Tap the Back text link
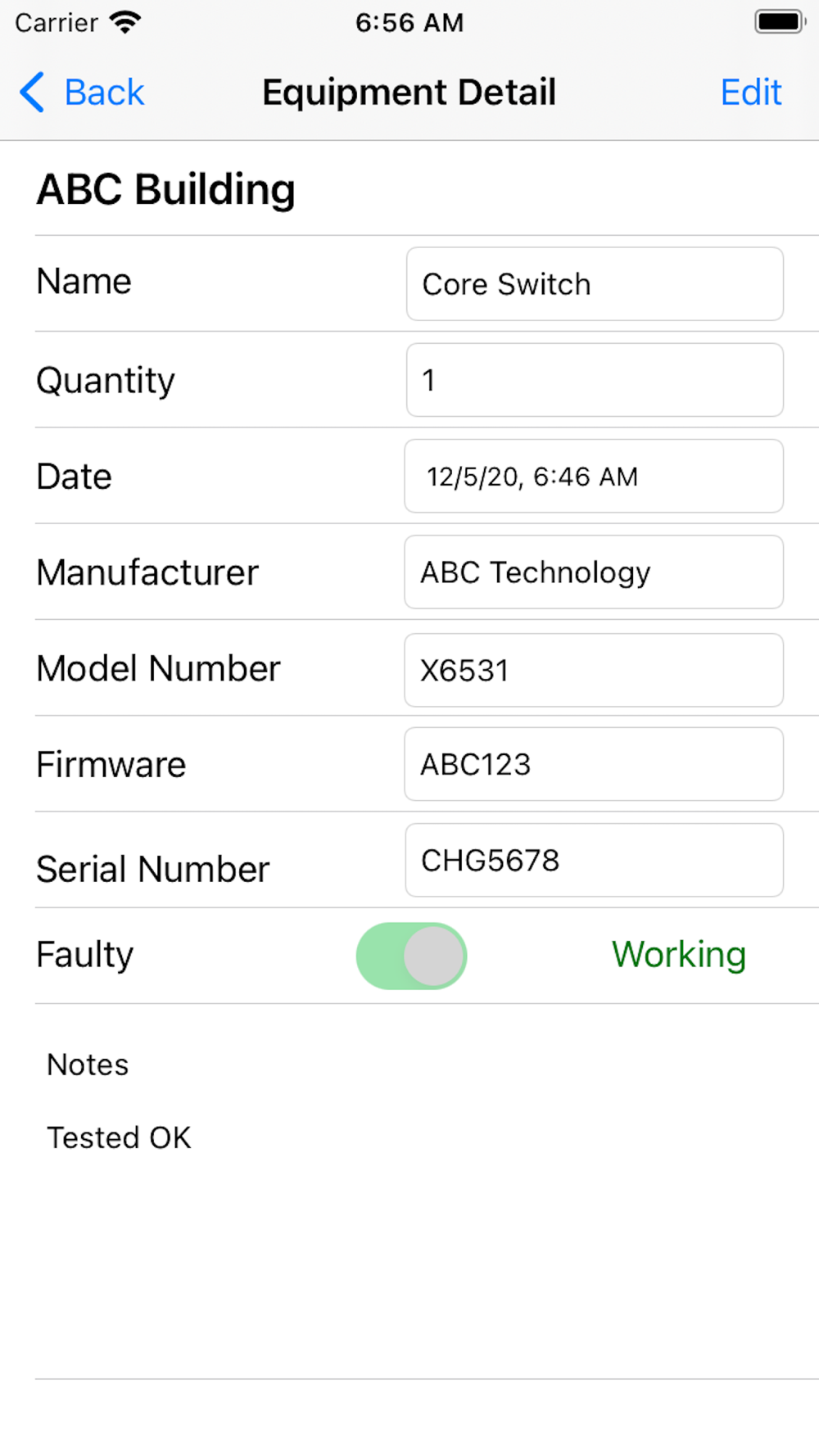The height and width of the screenshot is (1456, 819). pyautogui.click(x=104, y=92)
